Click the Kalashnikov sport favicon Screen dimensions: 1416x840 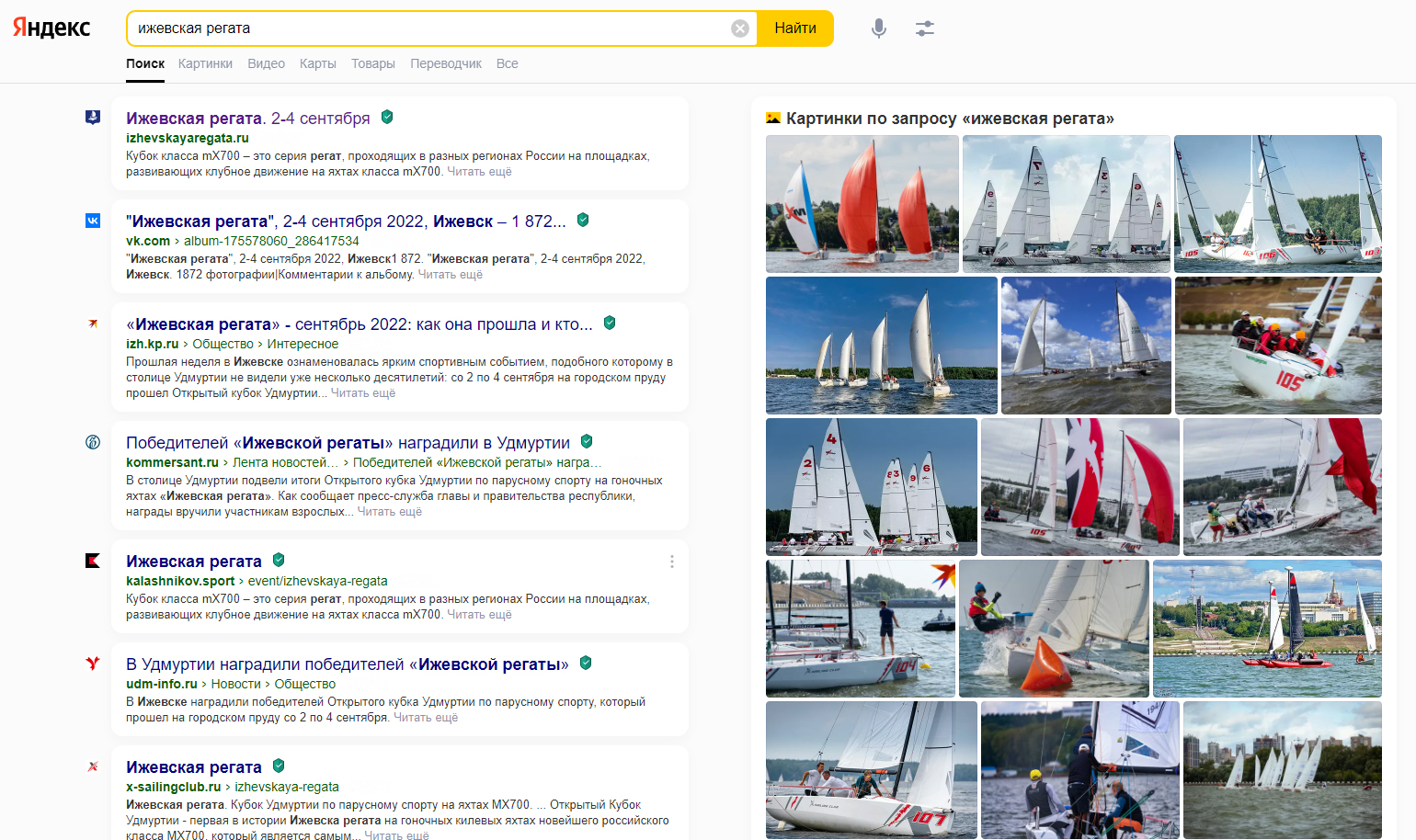click(x=93, y=561)
